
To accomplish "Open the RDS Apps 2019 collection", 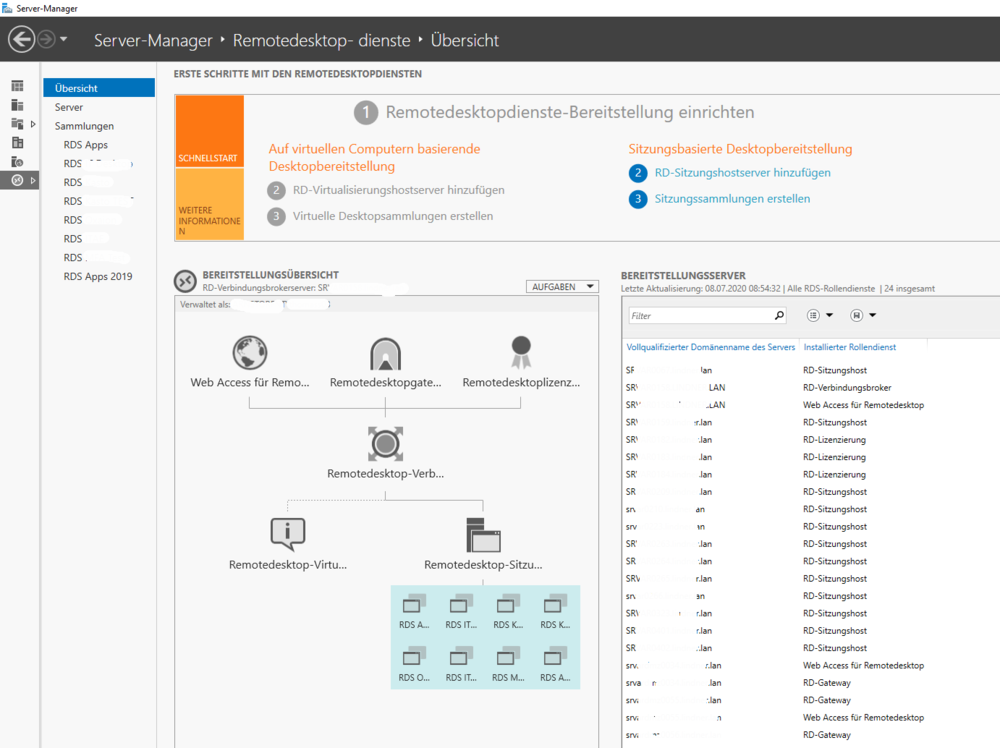I will pos(98,276).
